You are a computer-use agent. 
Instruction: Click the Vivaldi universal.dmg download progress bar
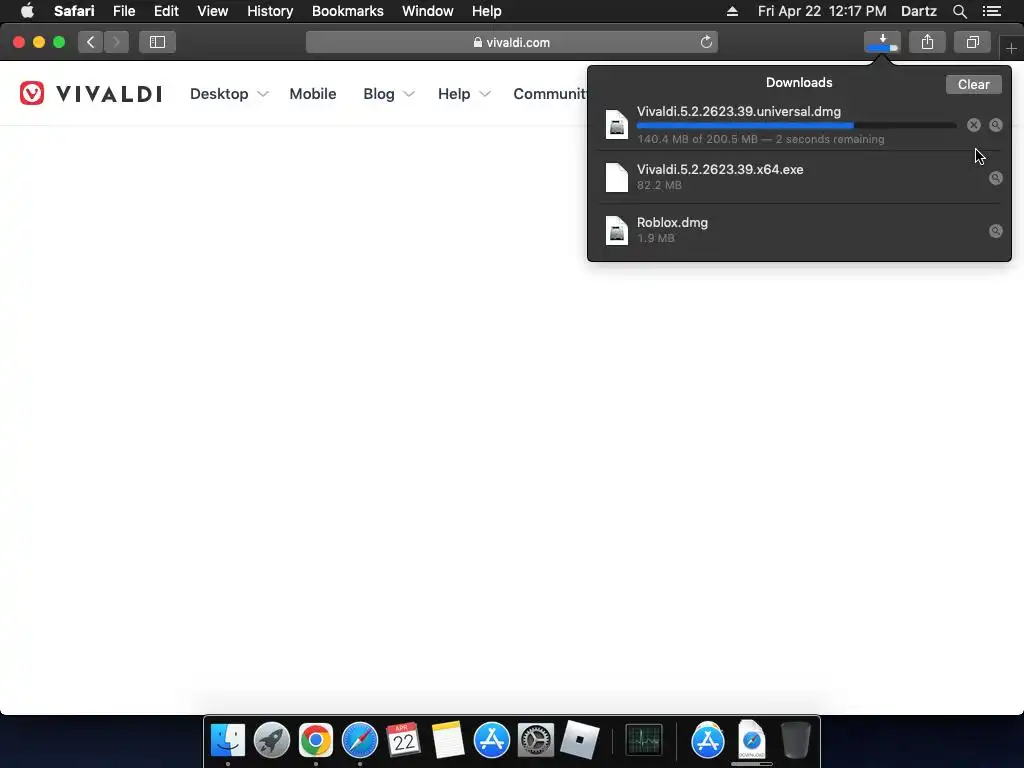click(x=796, y=125)
